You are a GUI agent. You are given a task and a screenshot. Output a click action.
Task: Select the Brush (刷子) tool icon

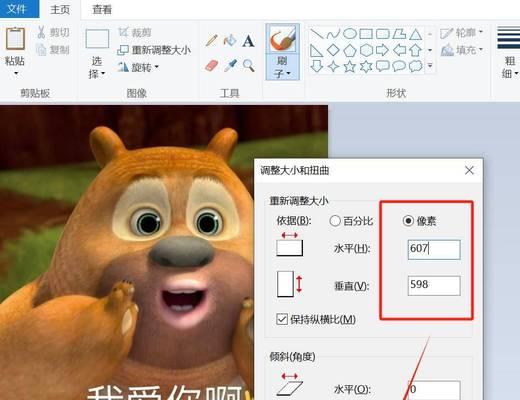pyautogui.click(x=283, y=38)
